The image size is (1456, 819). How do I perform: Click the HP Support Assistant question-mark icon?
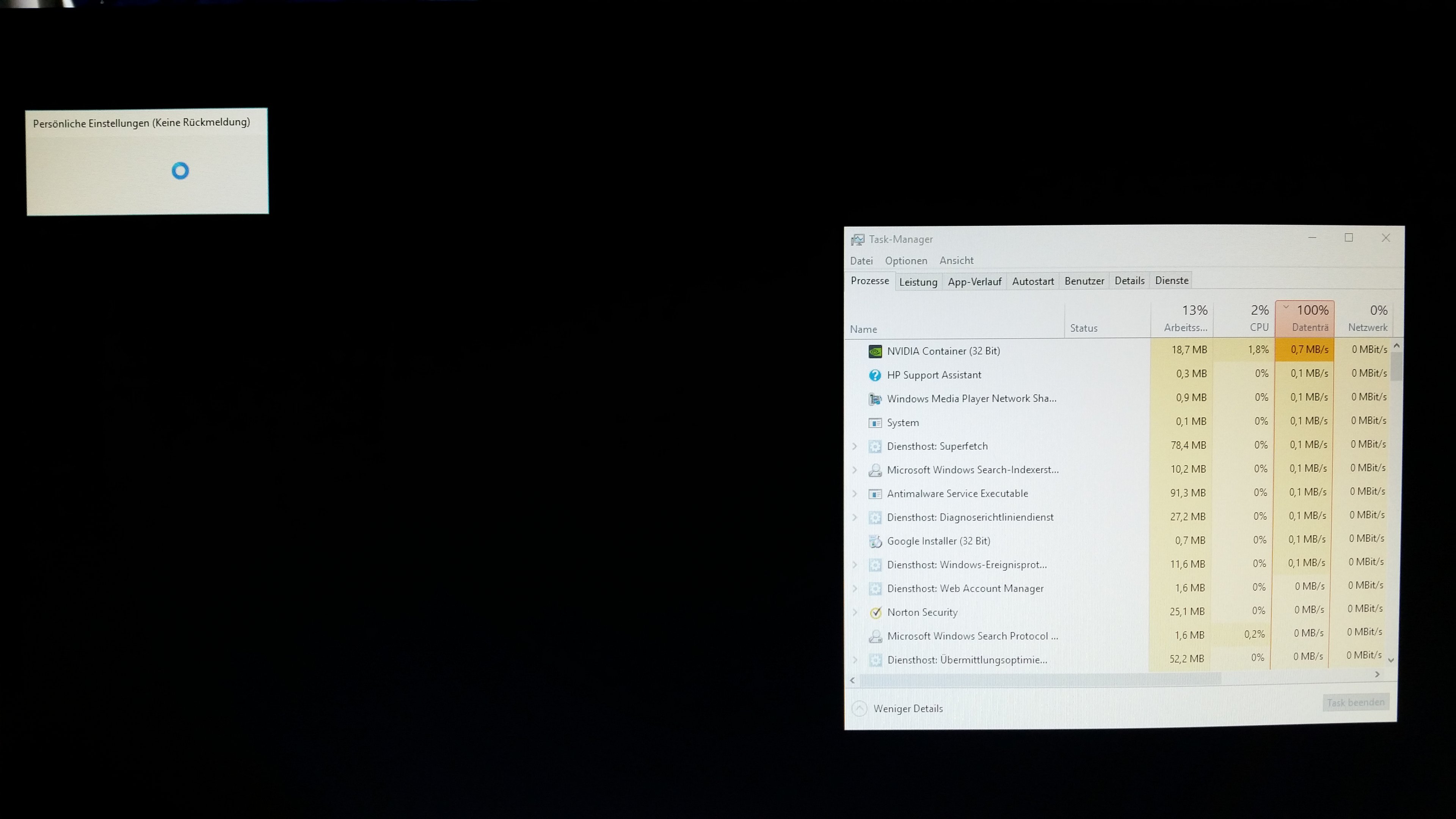(875, 375)
